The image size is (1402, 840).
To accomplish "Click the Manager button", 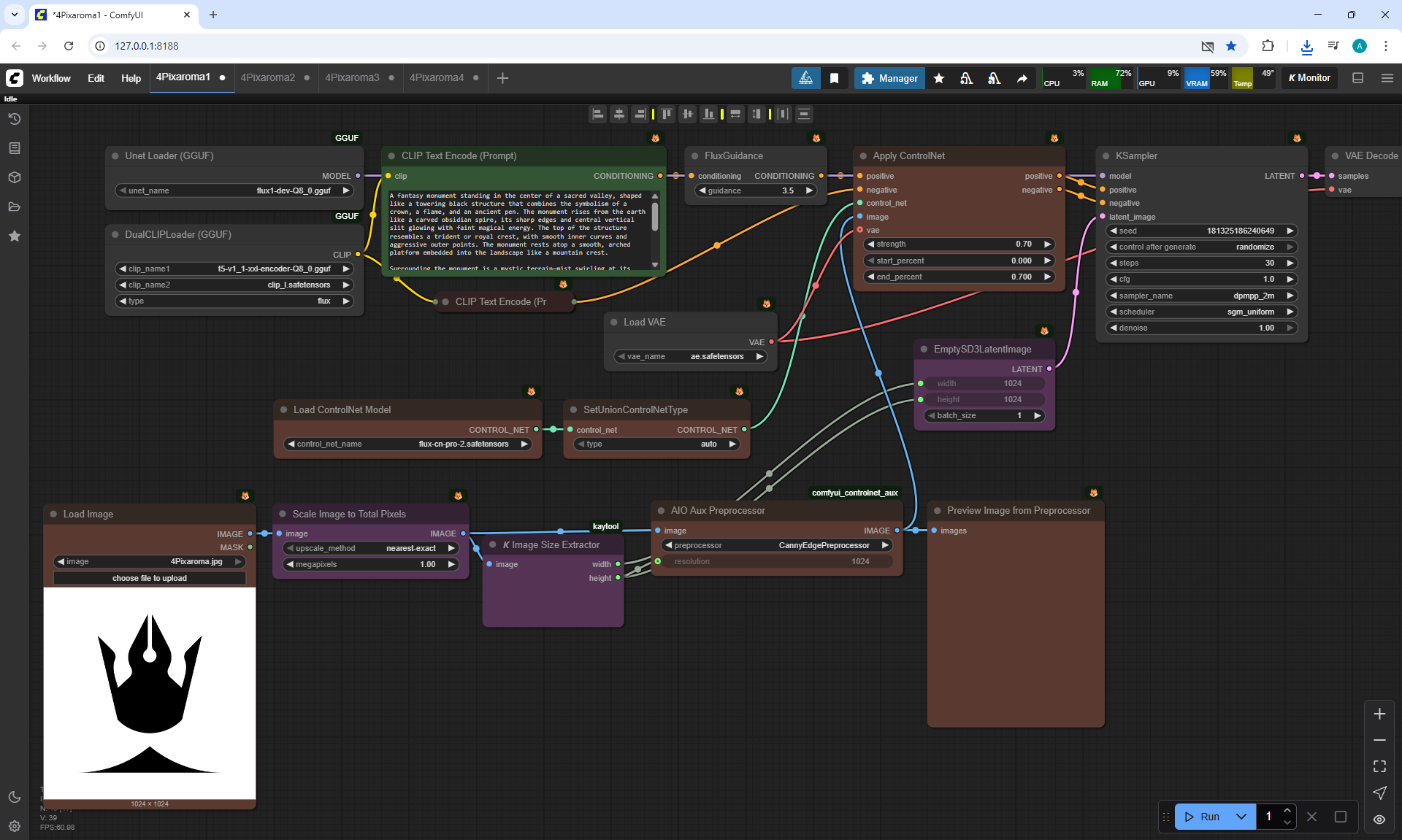I will (x=889, y=78).
